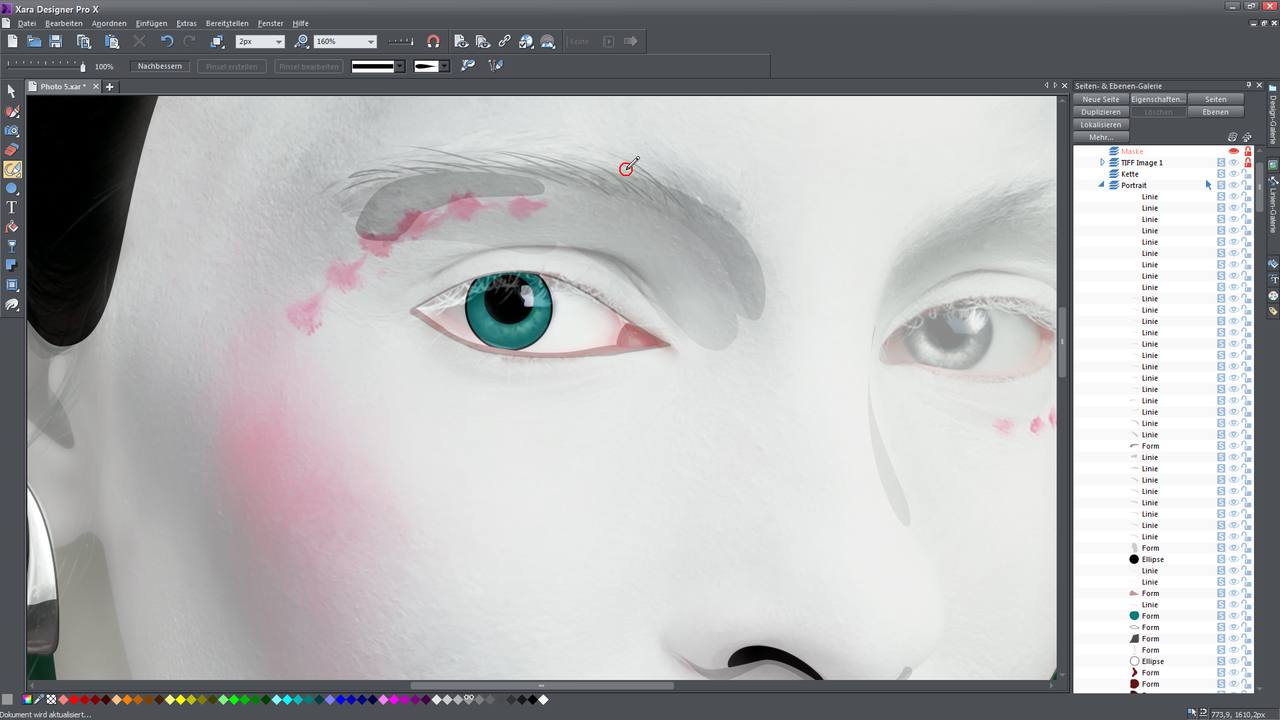Select the Transparency glass tool
The width and height of the screenshot is (1280, 720).
click(12, 246)
